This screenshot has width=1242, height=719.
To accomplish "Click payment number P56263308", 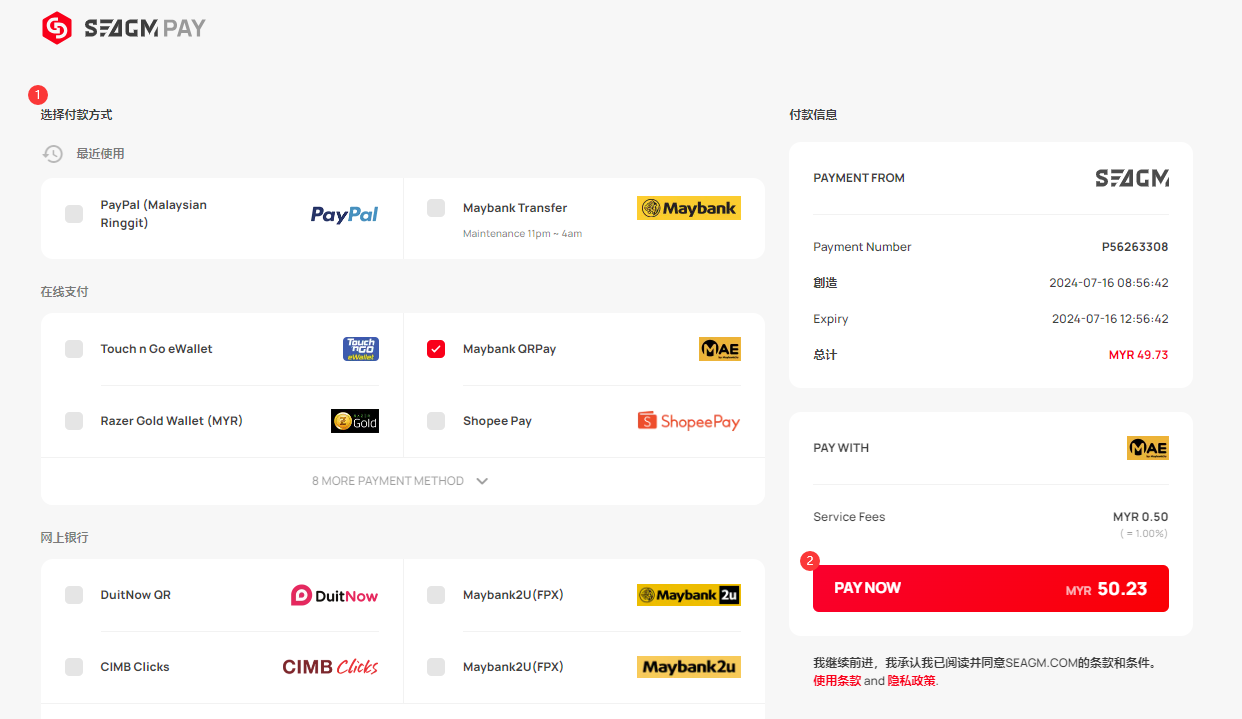I will 1135,247.
